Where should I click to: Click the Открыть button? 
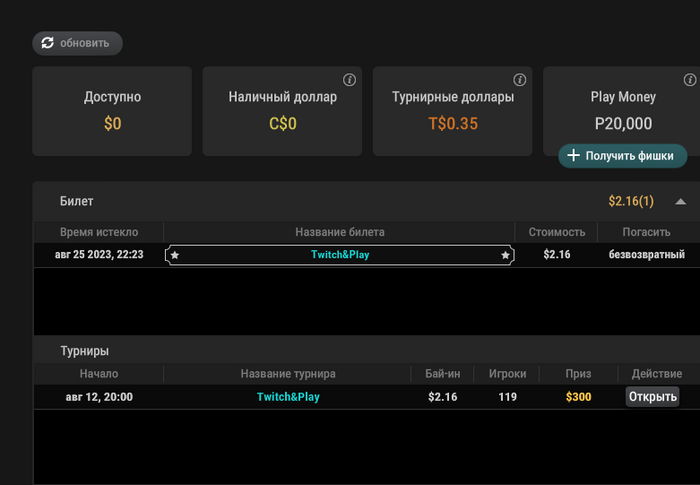(652, 397)
